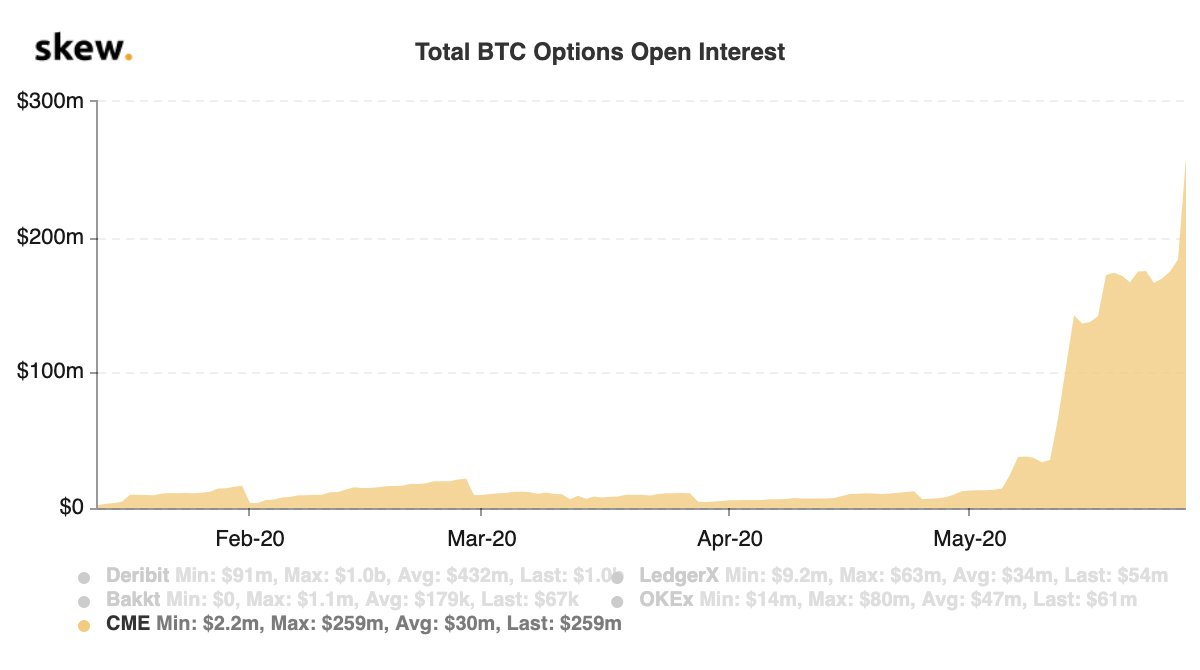Click the skew logo
The width and height of the screenshot is (1200, 670).
pos(83,49)
